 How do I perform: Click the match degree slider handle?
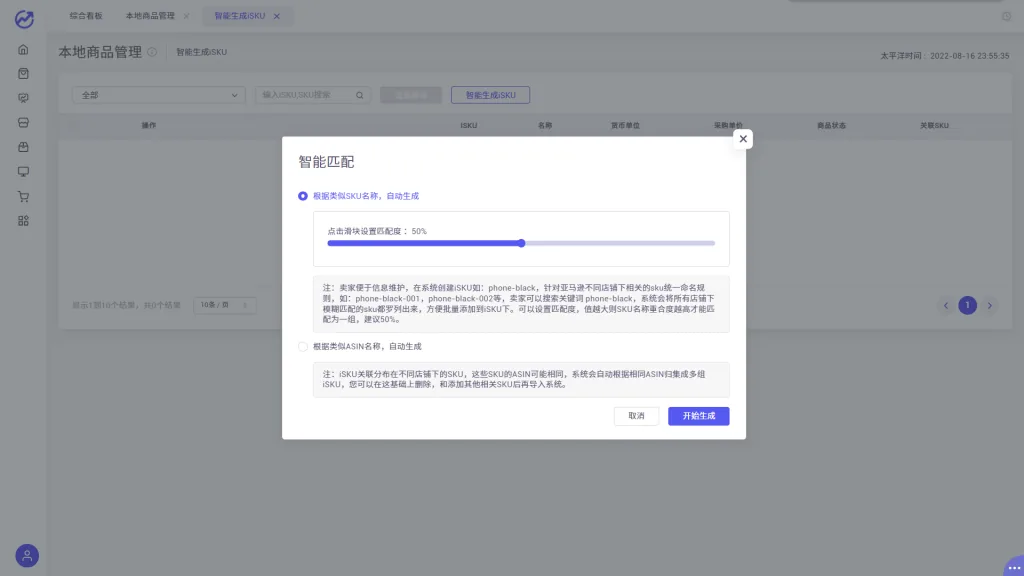point(521,244)
